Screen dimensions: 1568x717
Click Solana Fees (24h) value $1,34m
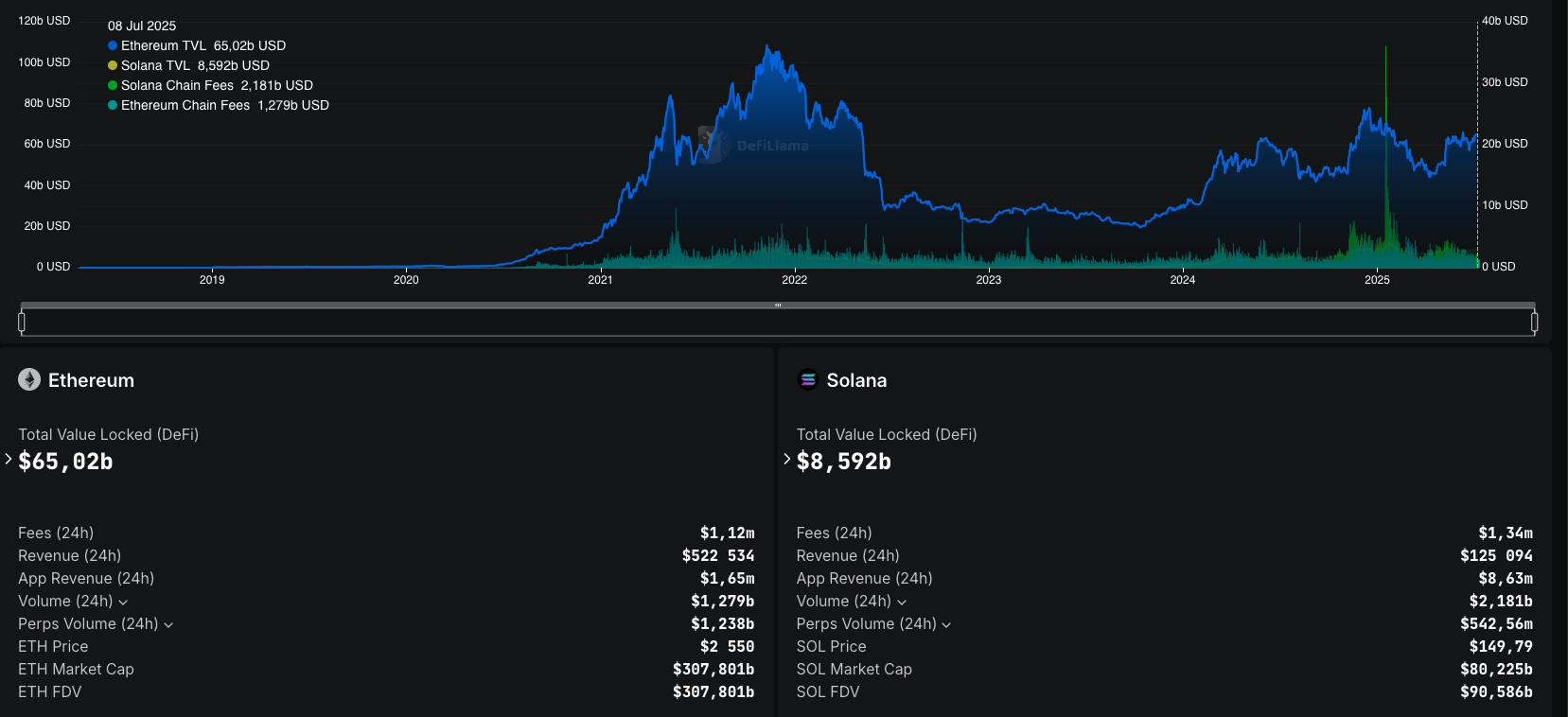coord(1506,533)
